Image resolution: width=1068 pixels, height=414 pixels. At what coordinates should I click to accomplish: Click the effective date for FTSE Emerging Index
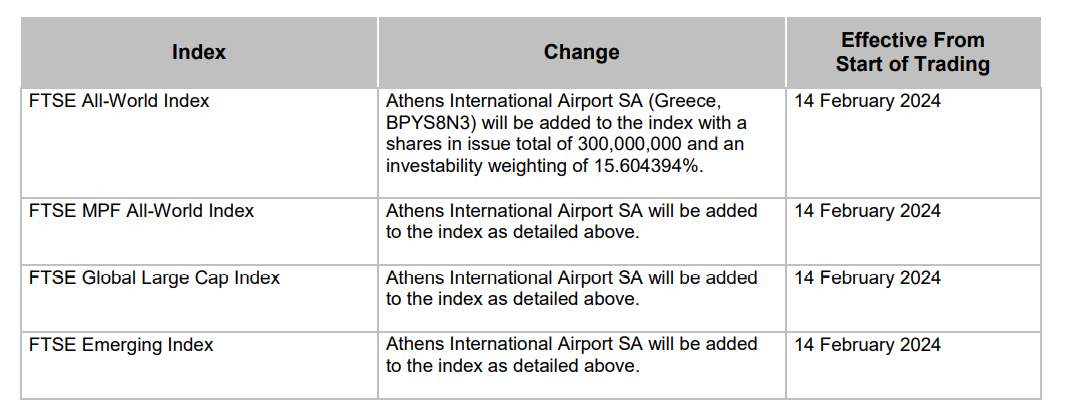click(x=867, y=345)
